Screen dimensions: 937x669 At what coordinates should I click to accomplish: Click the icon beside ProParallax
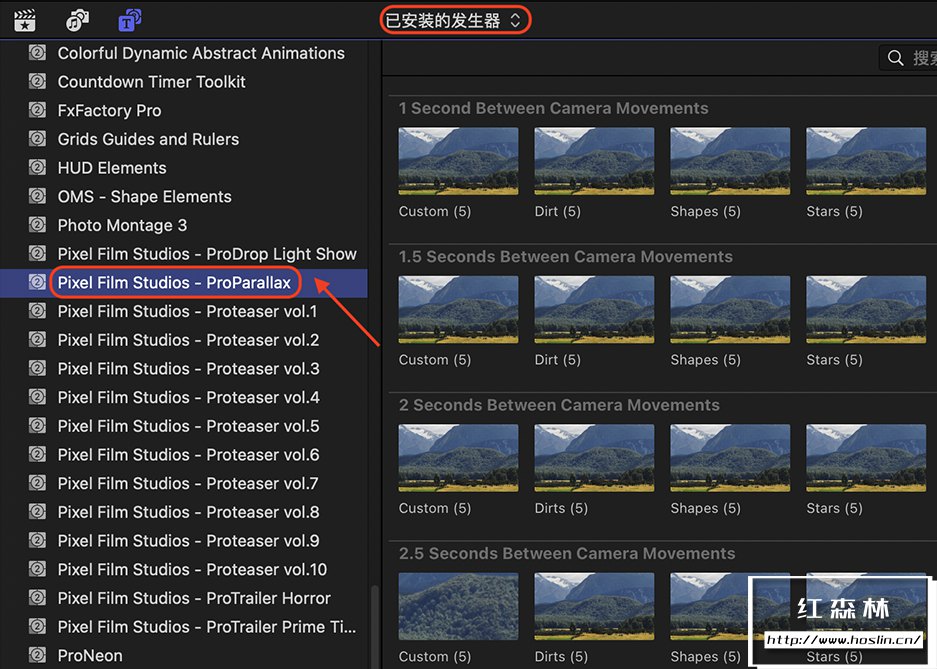[37, 282]
